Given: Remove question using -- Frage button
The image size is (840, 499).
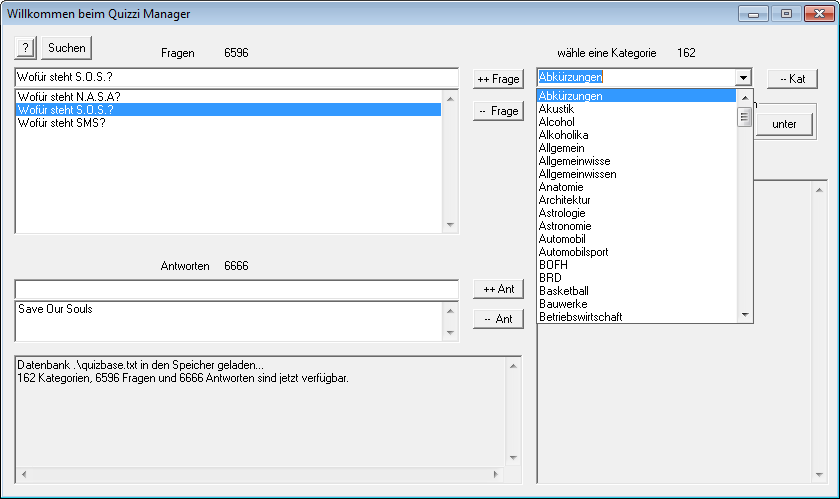Looking at the screenshot, I should point(498,111).
